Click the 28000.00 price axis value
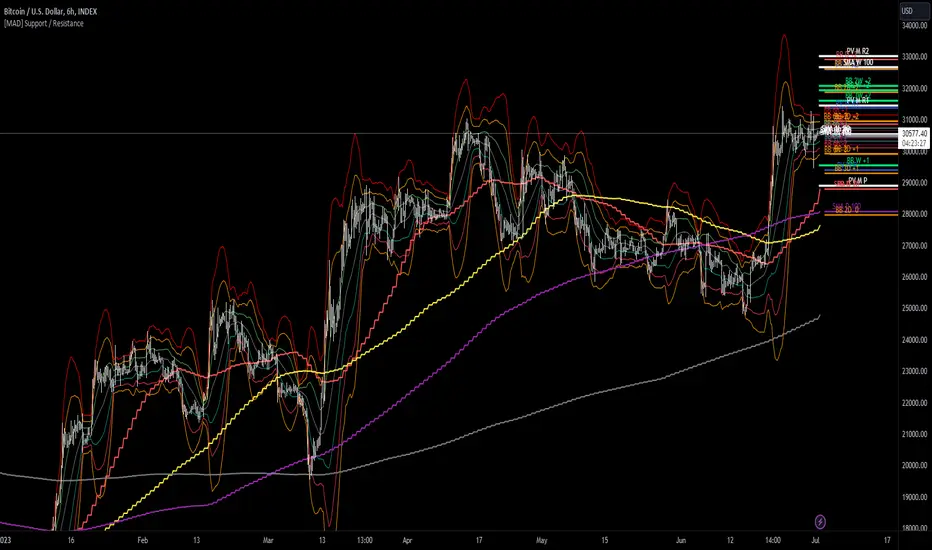Screen dimensions: 932x550 point(914,214)
